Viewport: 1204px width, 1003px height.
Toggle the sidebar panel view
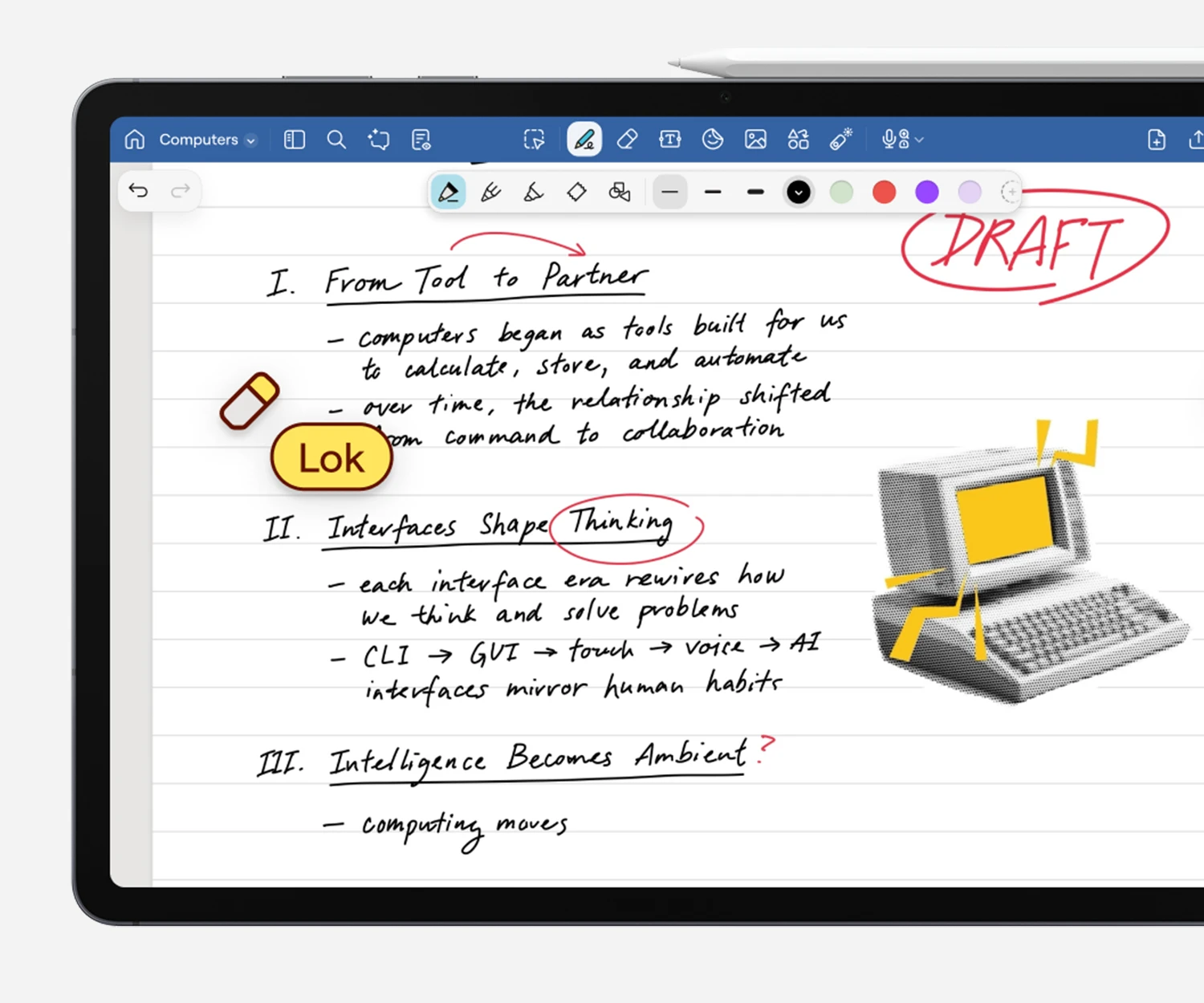295,140
